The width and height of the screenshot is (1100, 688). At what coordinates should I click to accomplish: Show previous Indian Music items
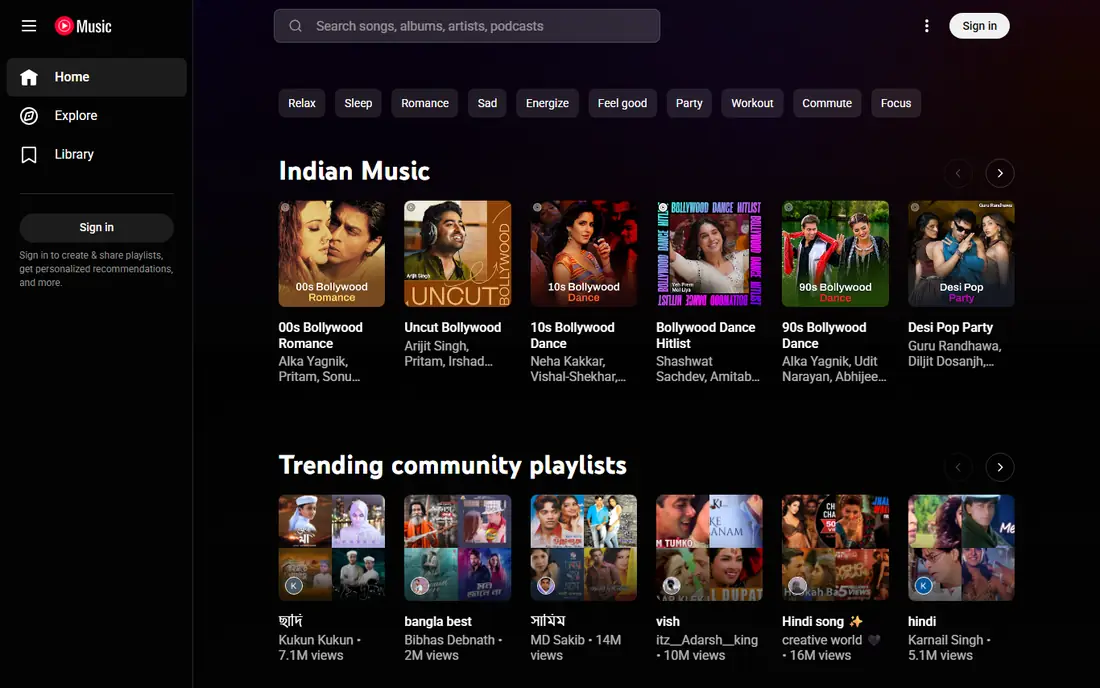pyautogui.click(x=958, y=173)
